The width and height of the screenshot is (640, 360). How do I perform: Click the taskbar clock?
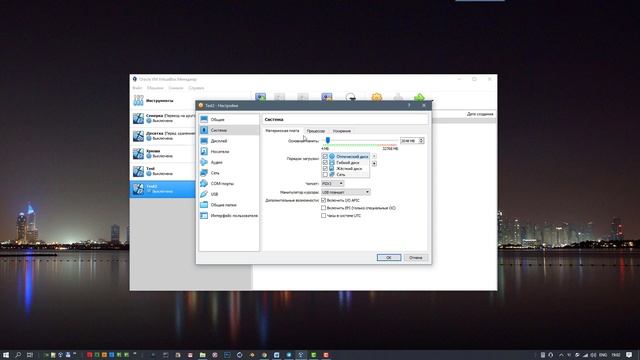616,355
